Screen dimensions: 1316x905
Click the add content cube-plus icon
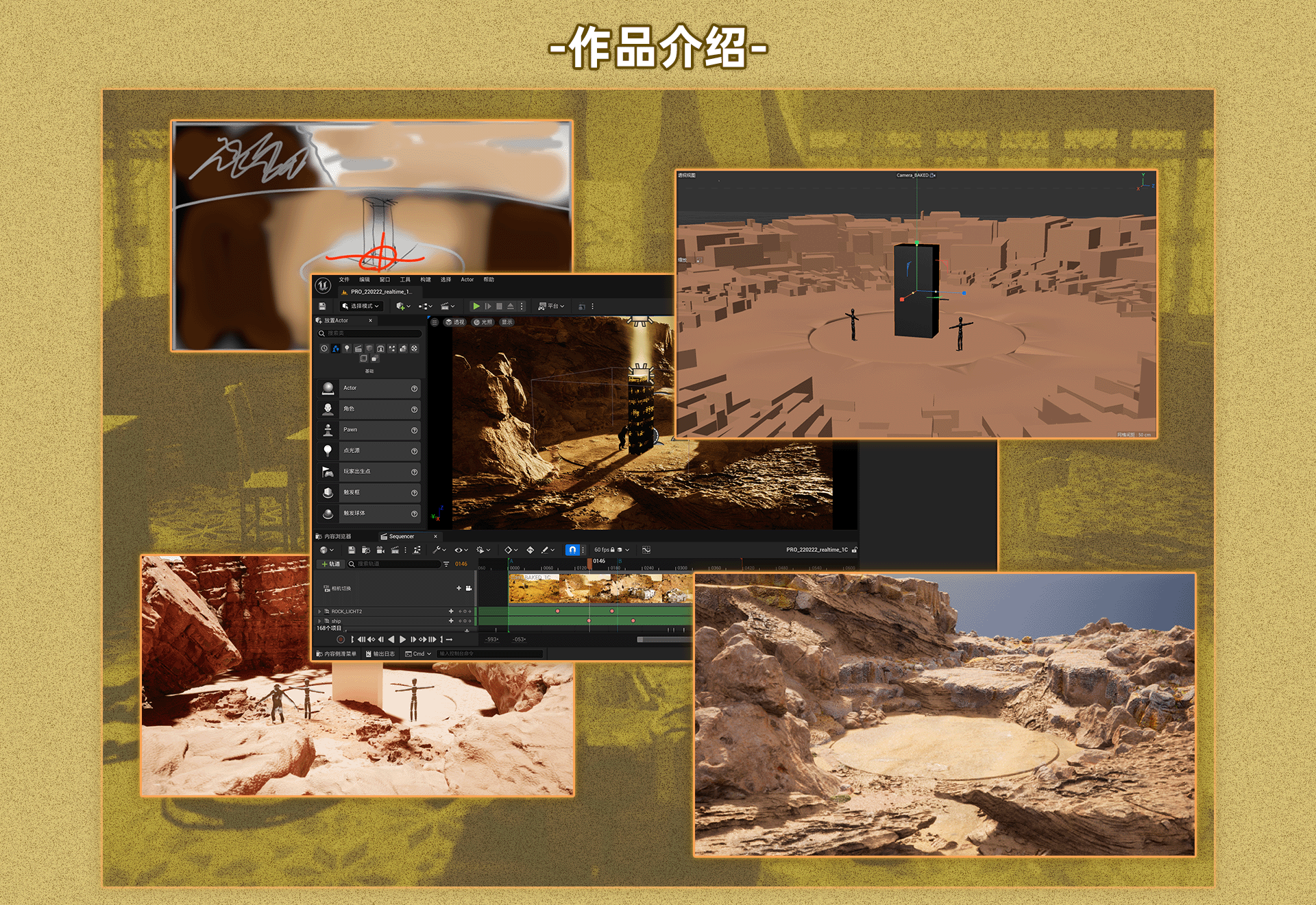click(400, 306)
